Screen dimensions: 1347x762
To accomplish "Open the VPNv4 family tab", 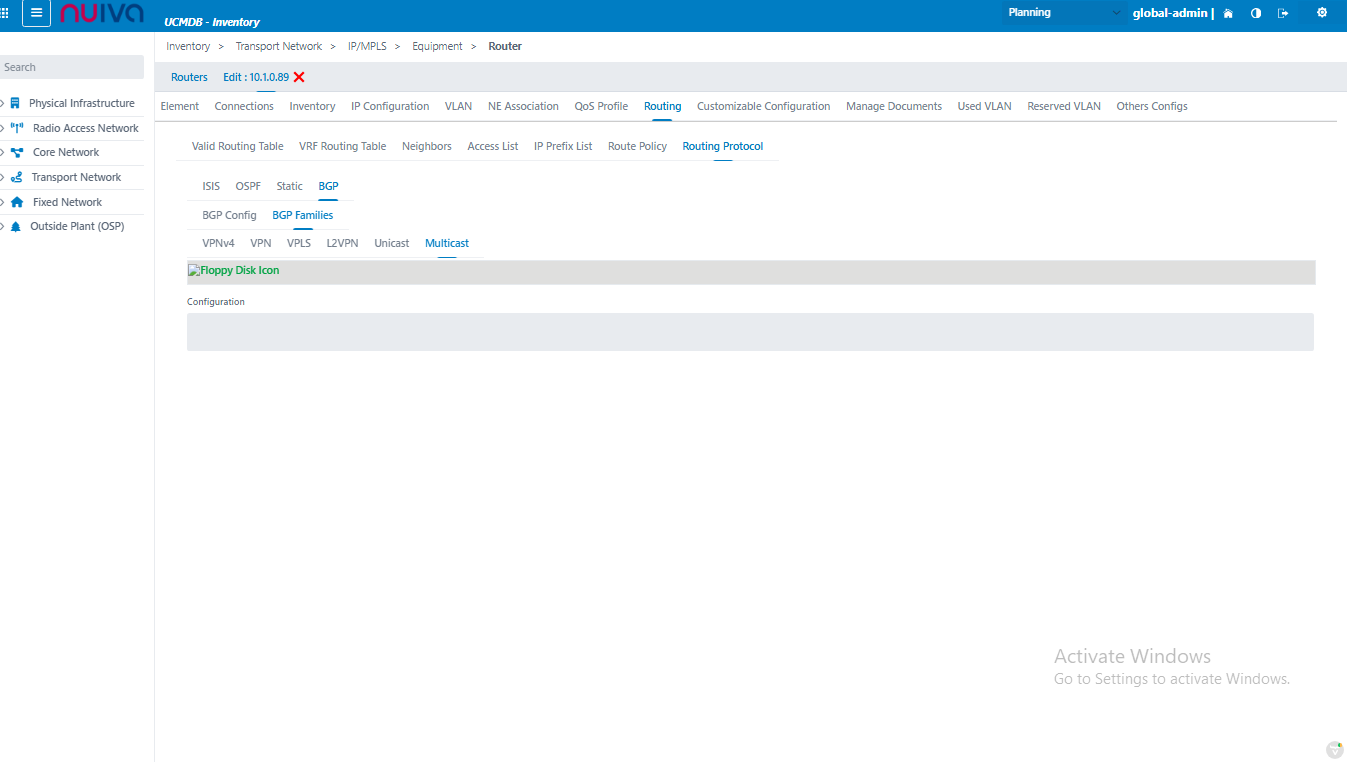I will 218,243.
